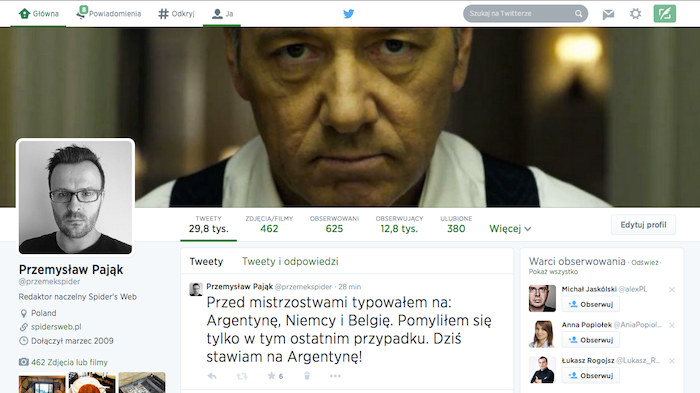Open the Ja profile tab

click(x=222, y=14)
